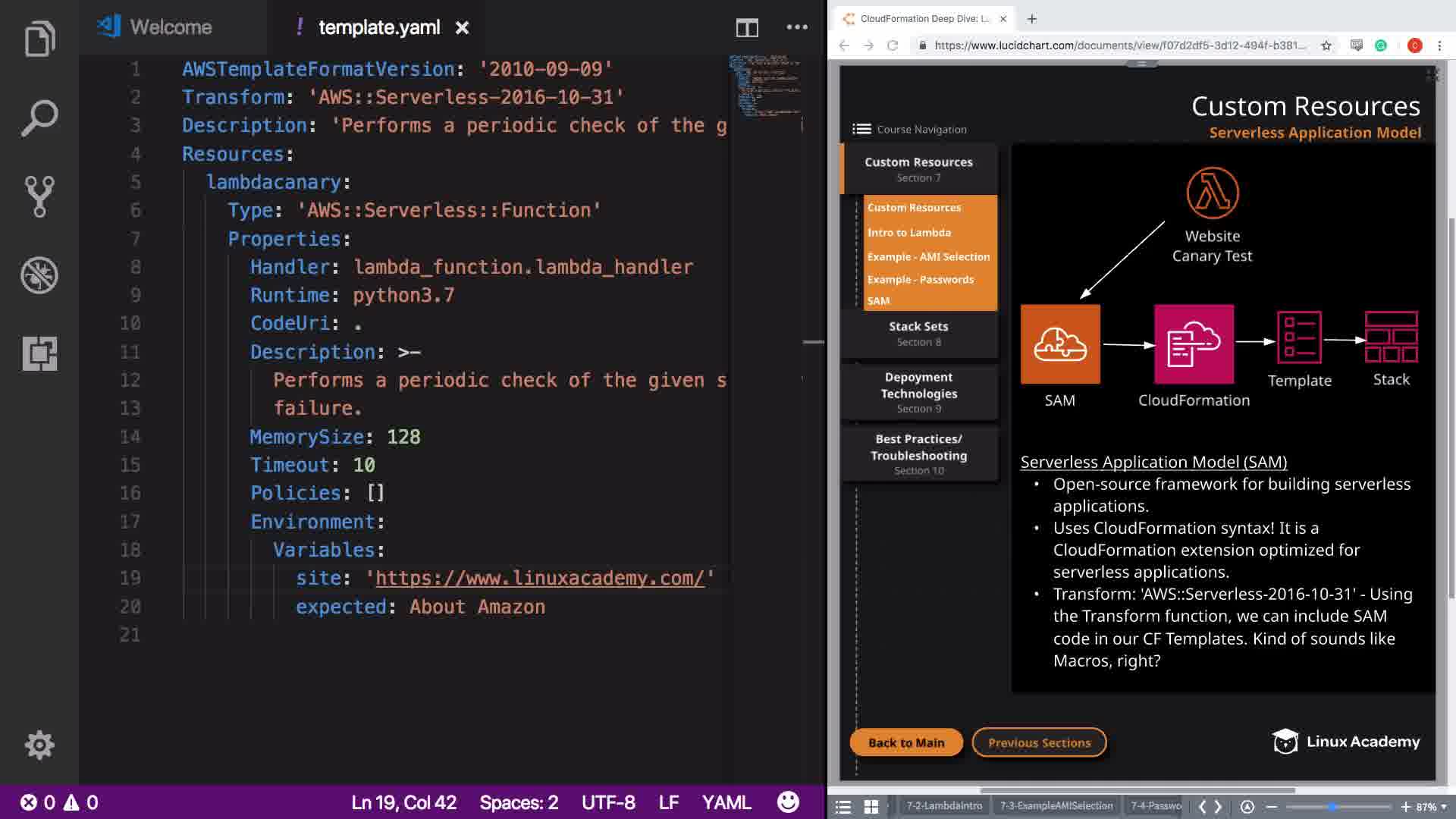Image resolution: width=1456 pixels, height=819 pixels.
Task: Click the feedback smiley in status bar
Action: (x=788, y=802)
